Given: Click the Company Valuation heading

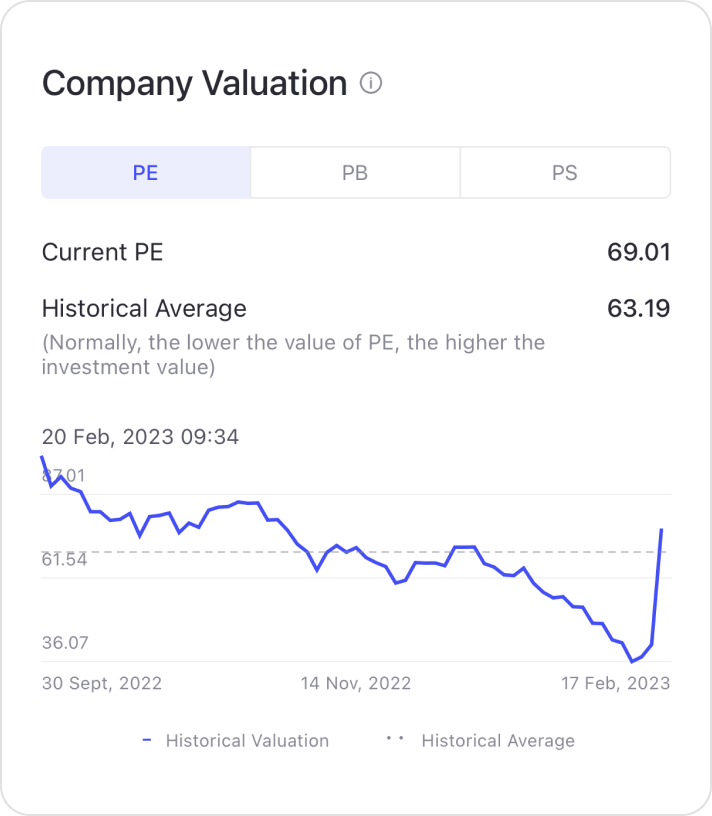Looking at the screenshot, I should (194, 84).
